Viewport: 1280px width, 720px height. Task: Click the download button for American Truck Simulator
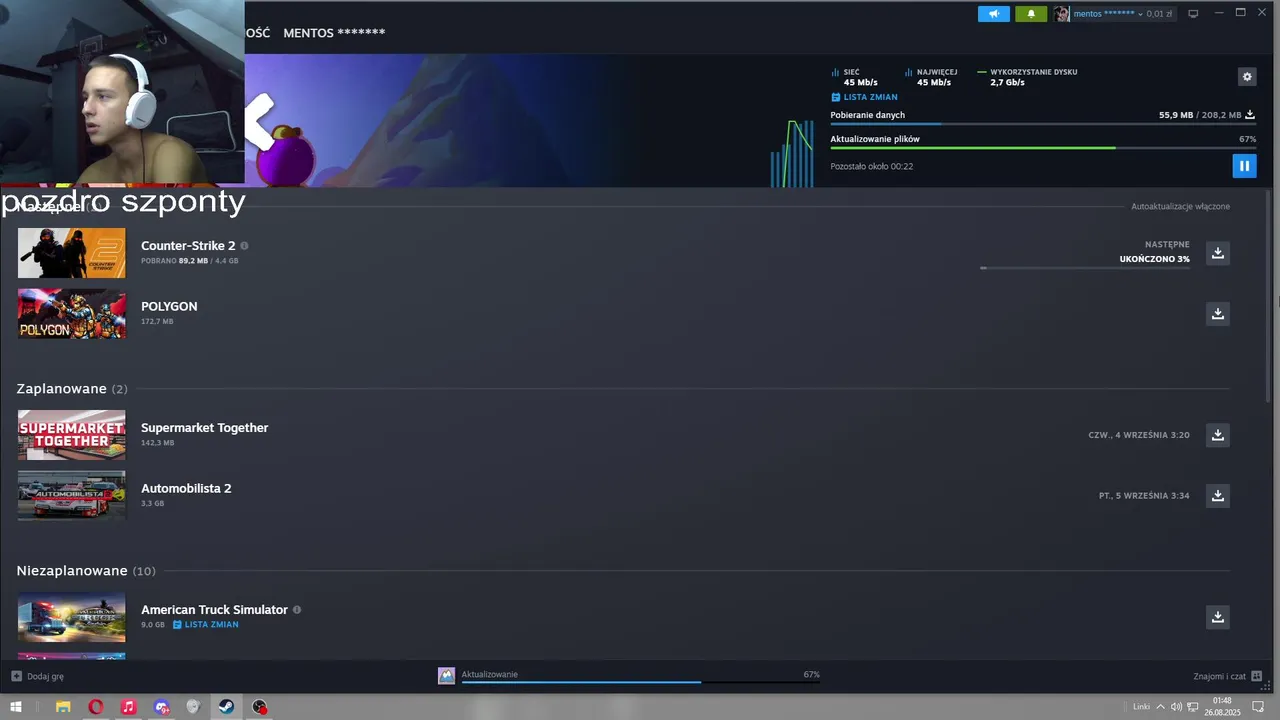(x=1217, y=617)
